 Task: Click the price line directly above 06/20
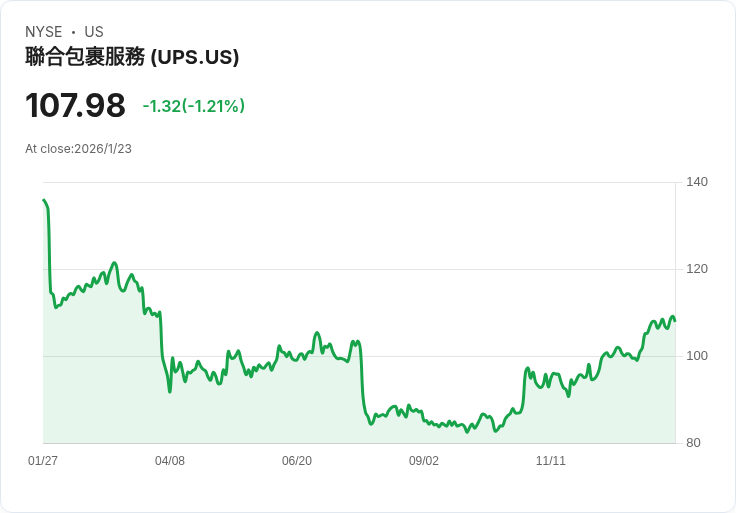[x=297, y=352]
